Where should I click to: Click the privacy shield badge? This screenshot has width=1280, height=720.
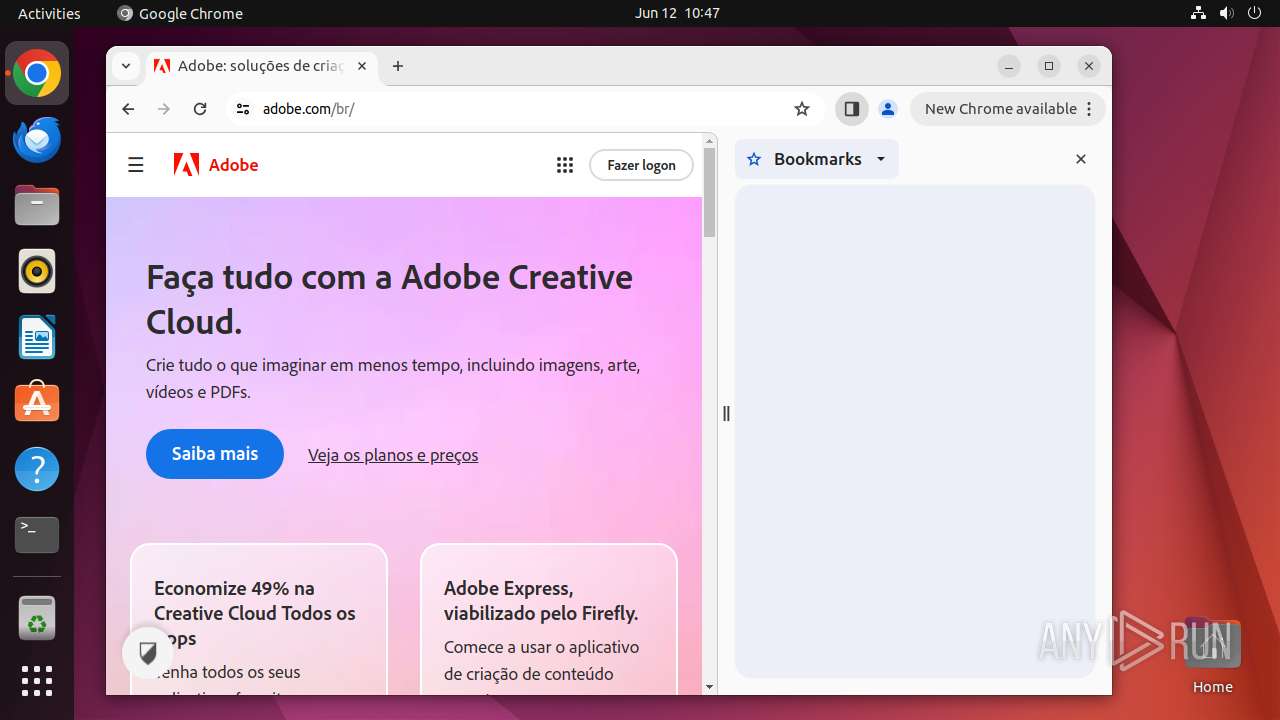(x=148, y=654)
